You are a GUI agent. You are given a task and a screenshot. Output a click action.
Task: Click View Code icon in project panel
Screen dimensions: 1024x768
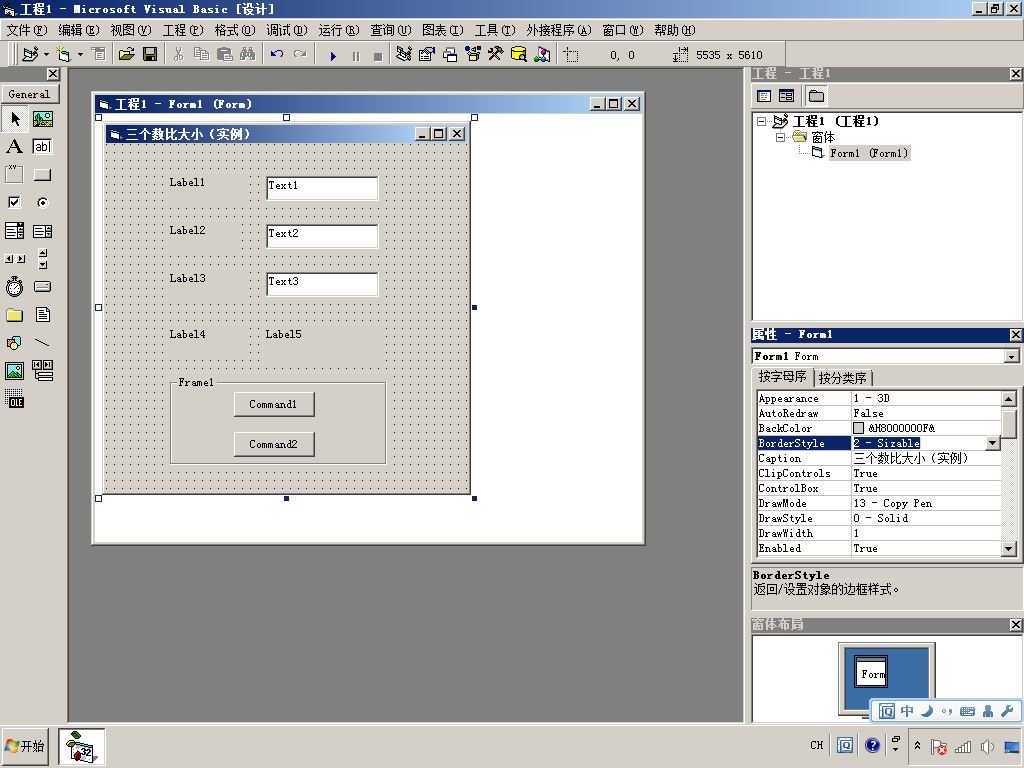(764, 96)
